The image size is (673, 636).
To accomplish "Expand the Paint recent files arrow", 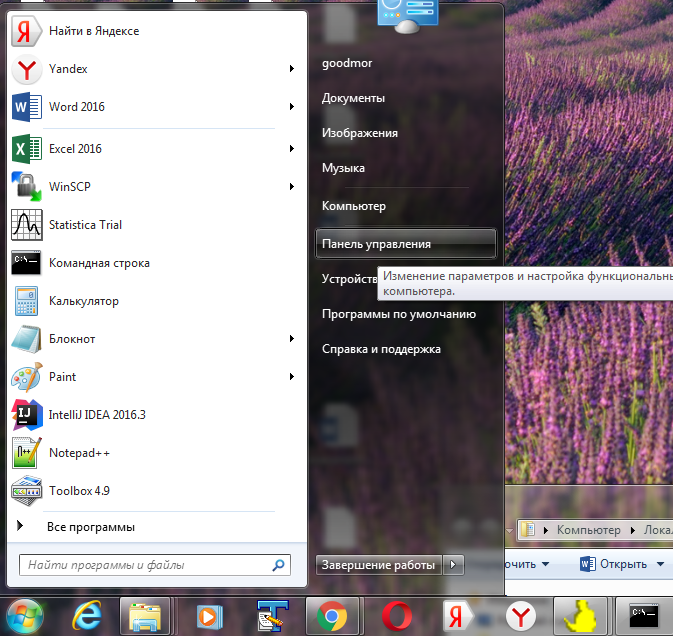I will [292, 377].
